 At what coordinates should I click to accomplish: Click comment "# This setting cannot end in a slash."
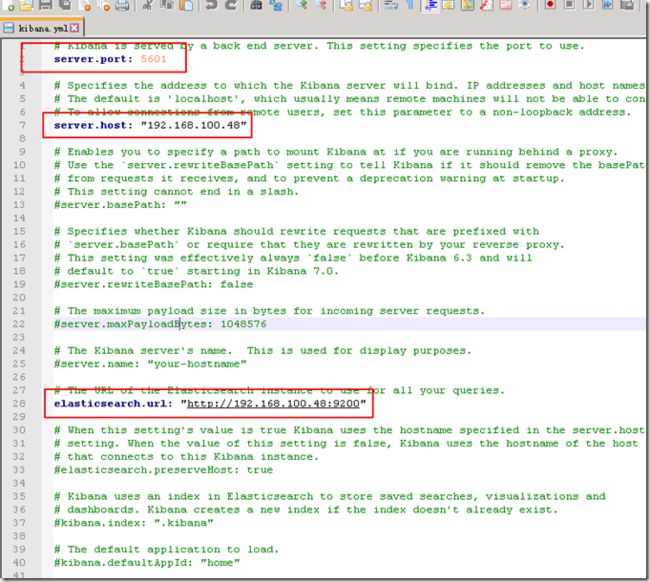pyautogui.click(x=177, y=192)
